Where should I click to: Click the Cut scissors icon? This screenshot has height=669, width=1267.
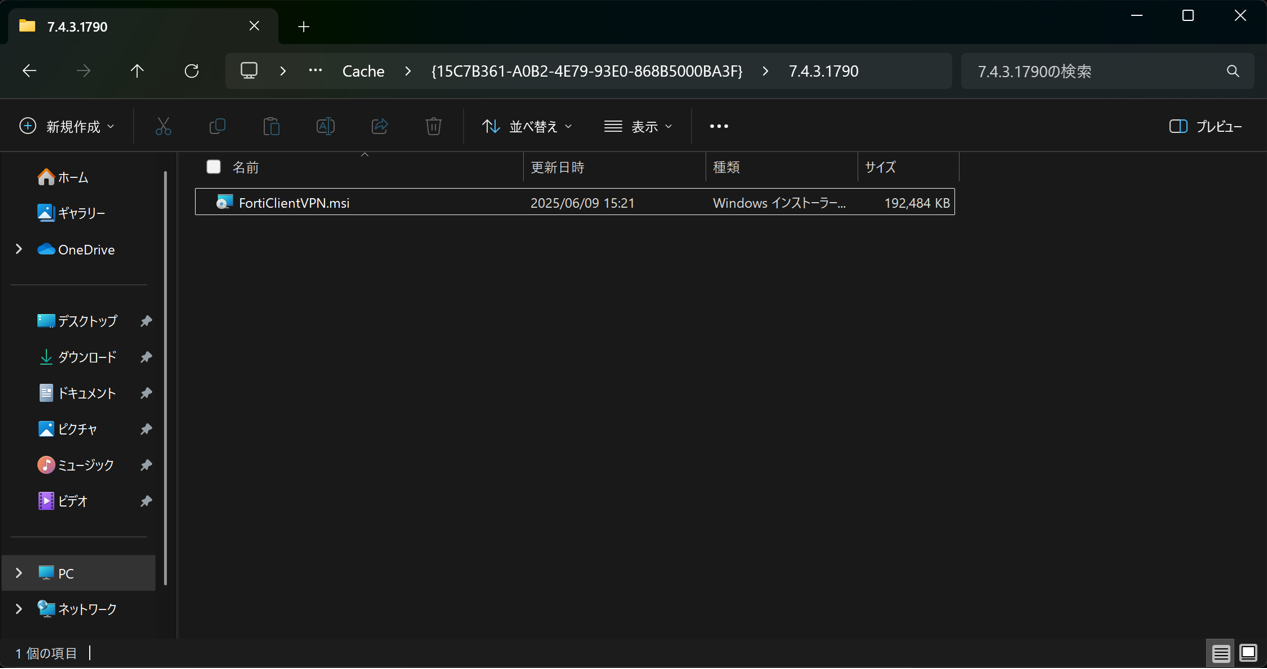coord(163,126)
